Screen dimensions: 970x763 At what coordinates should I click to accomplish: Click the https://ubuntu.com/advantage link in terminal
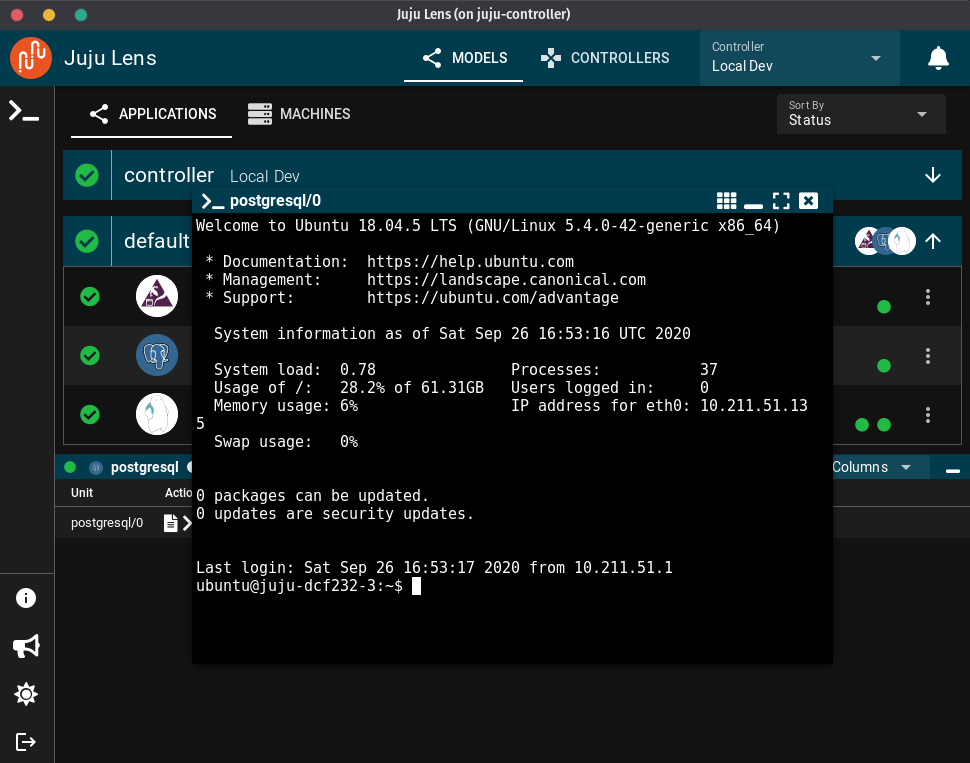[x=492, y=298]
